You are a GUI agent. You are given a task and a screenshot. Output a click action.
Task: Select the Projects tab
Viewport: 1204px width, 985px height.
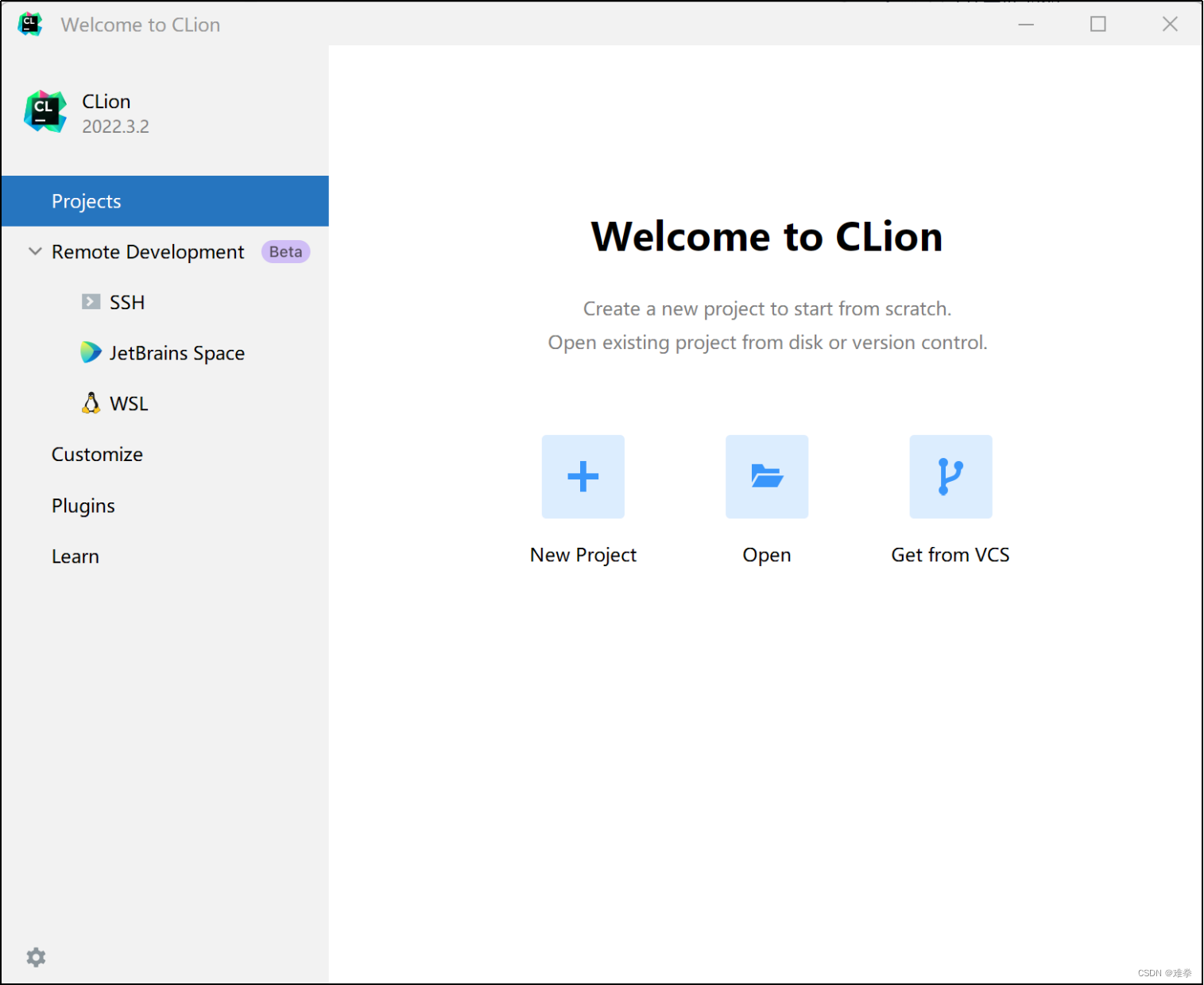click(x=165, y=201)
